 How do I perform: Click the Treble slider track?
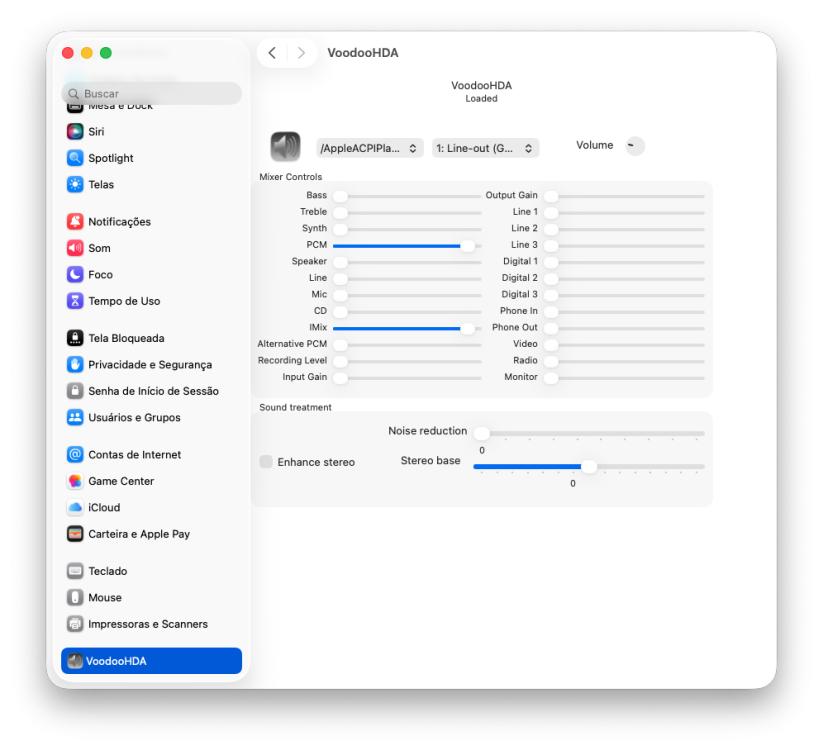[x=407, y=213]
